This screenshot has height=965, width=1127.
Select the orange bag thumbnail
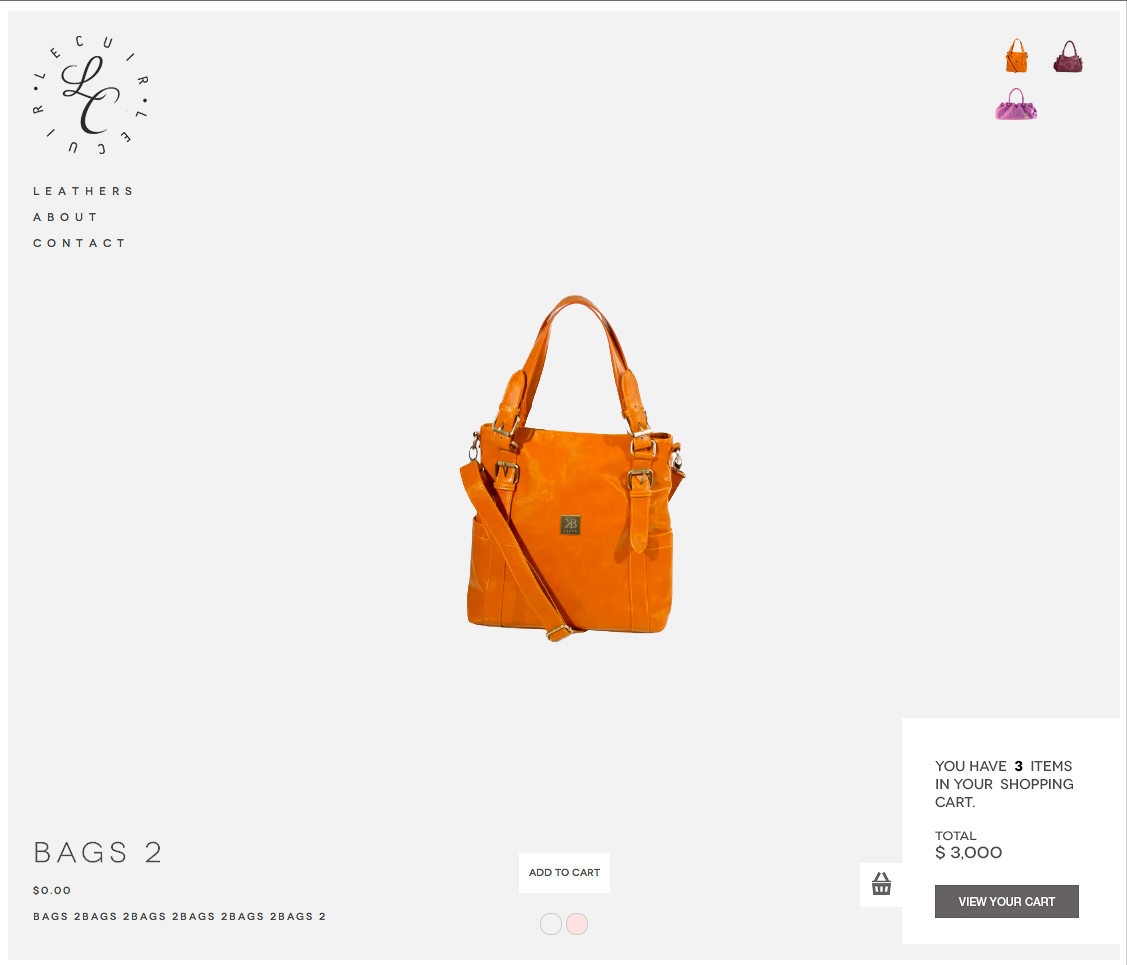coord(1016,56)
